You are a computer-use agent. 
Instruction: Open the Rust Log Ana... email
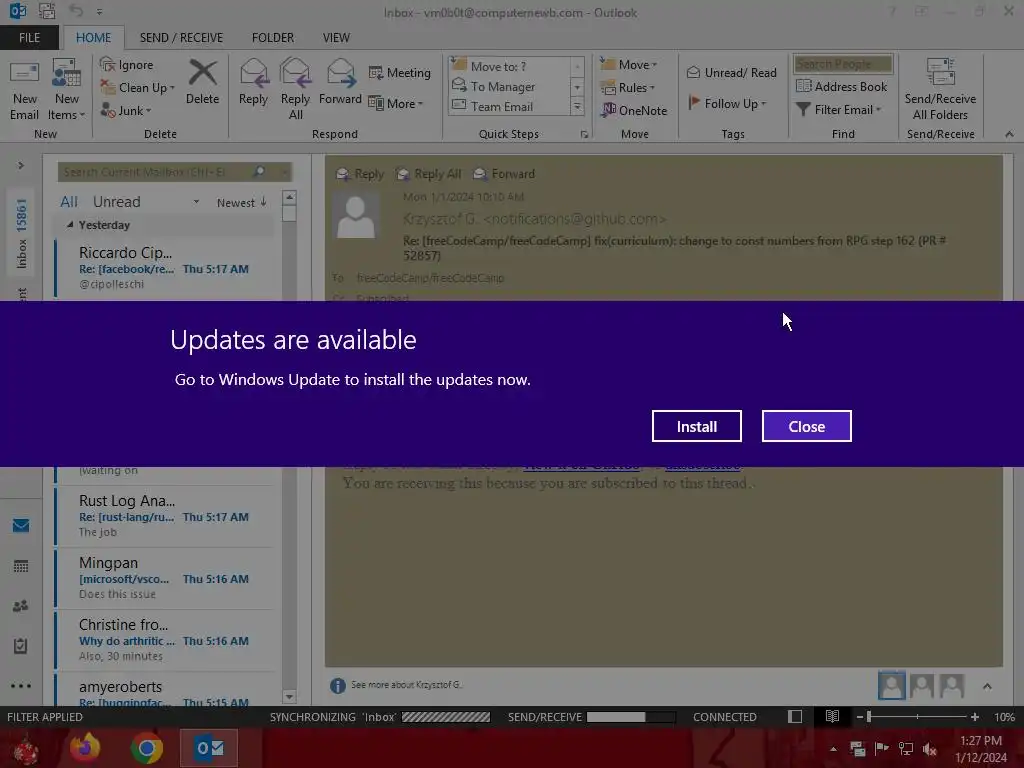(x=164, y=515)
